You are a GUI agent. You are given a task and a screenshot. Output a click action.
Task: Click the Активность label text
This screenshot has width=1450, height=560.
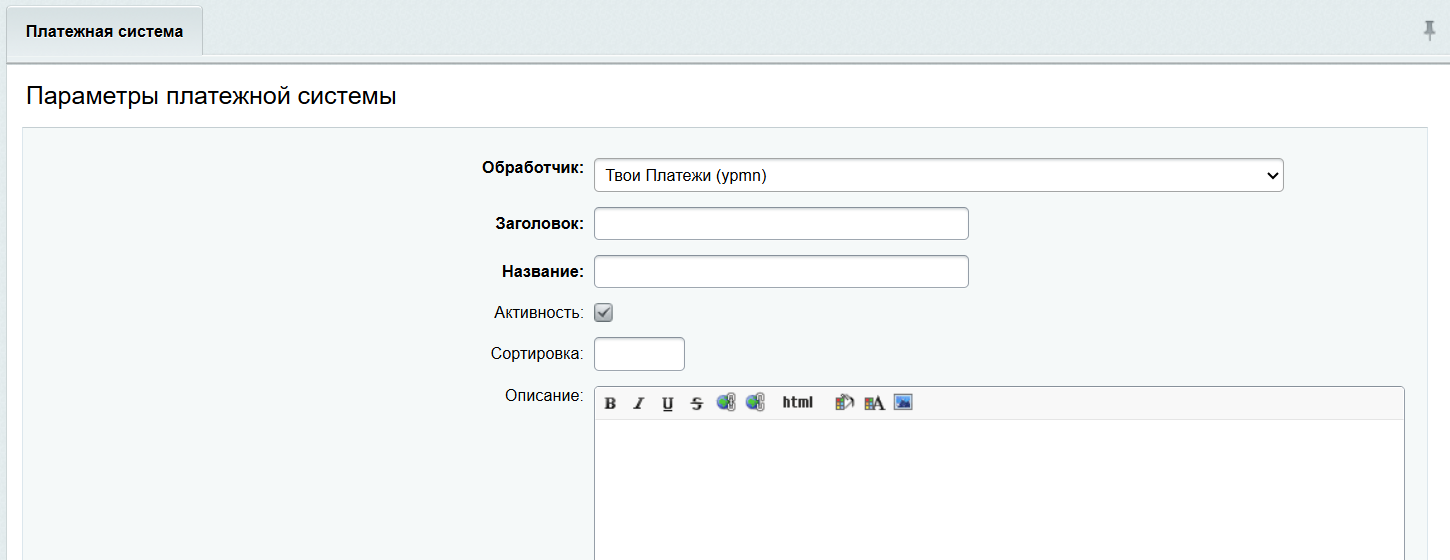538,313
